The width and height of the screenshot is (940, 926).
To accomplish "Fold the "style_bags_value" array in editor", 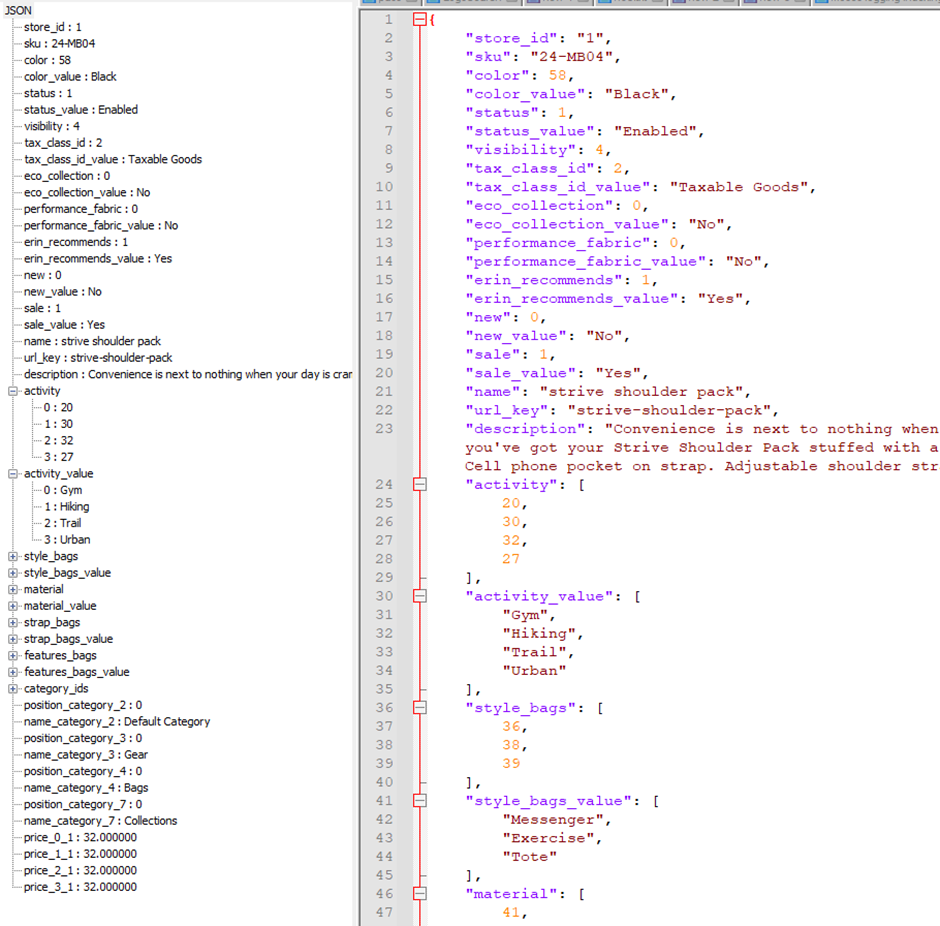I will tap(420, 801).
